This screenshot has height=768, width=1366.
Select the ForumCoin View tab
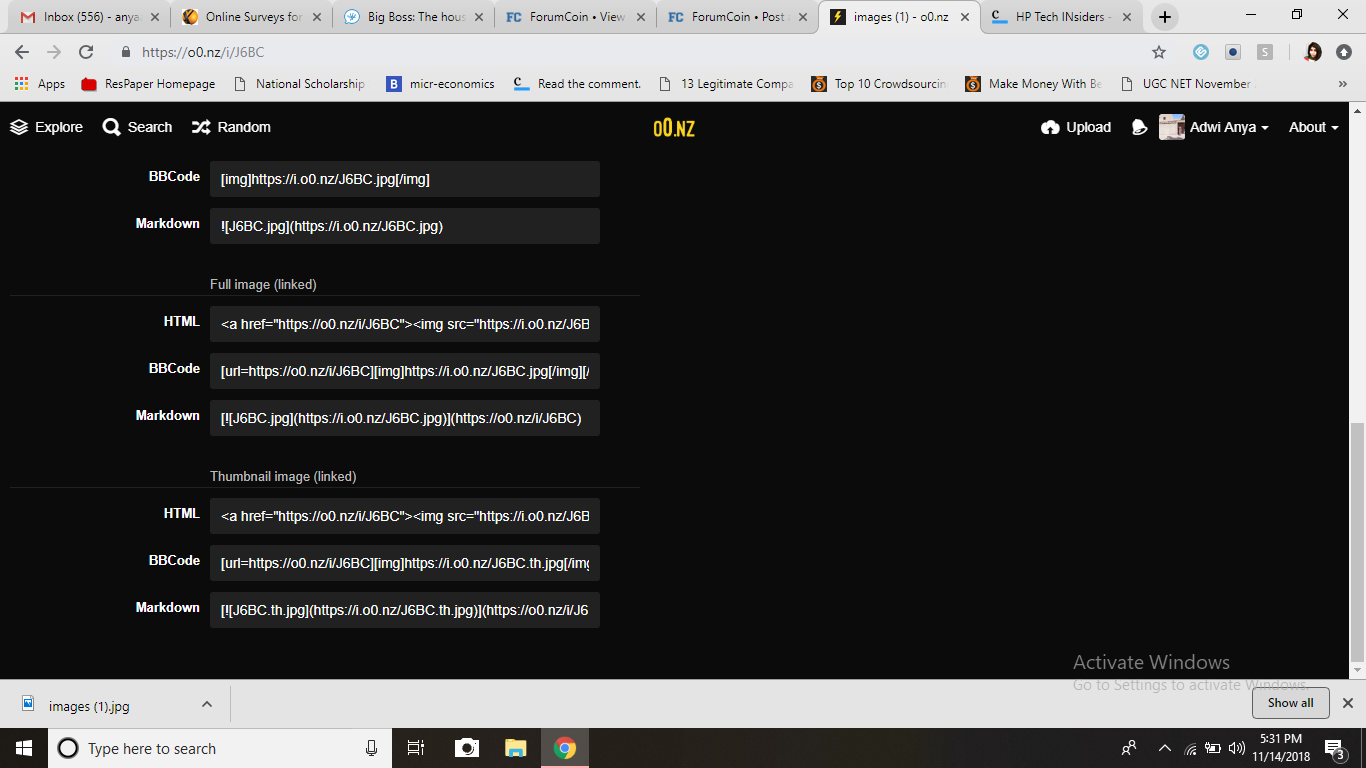[573, 16]
